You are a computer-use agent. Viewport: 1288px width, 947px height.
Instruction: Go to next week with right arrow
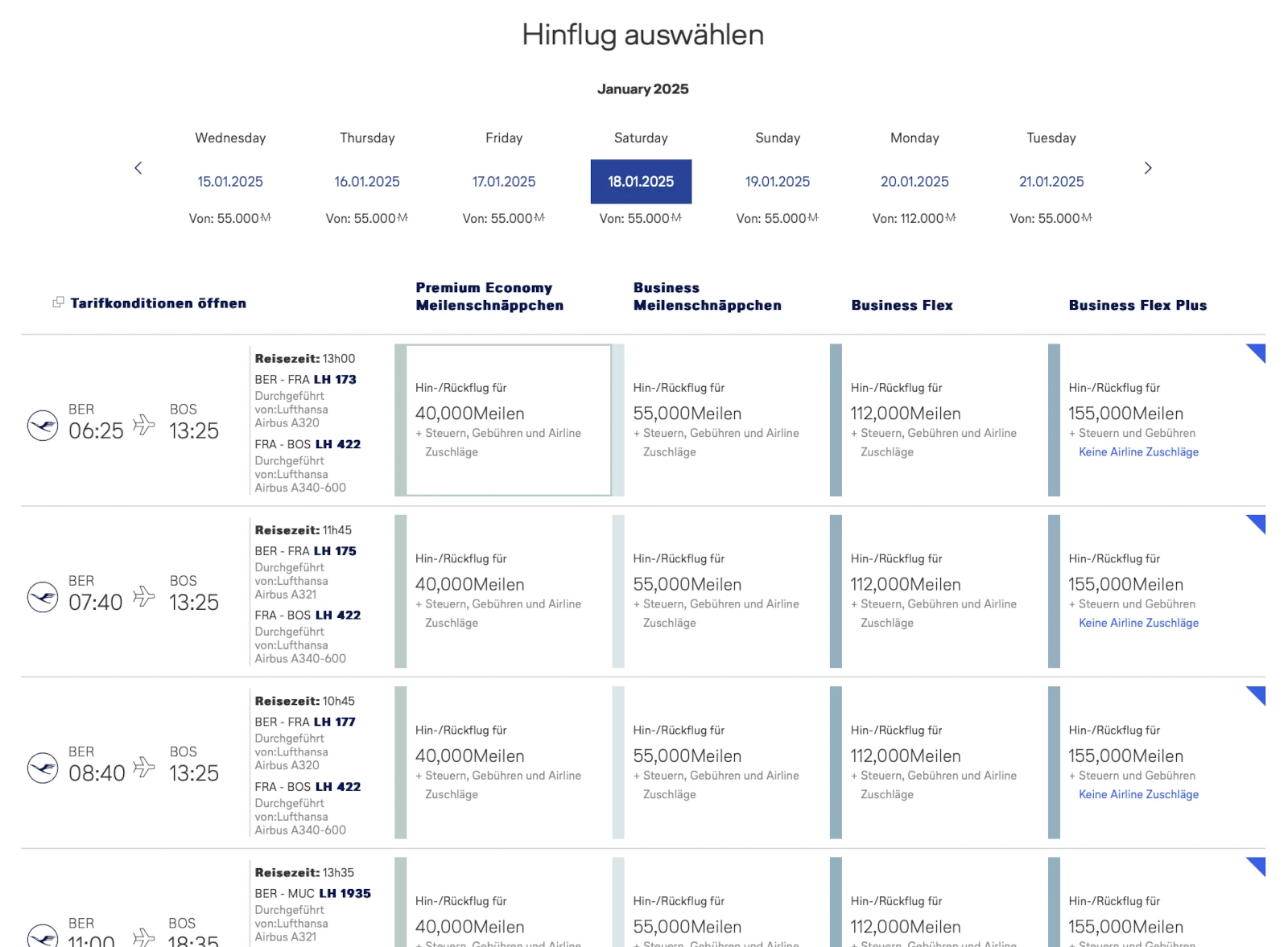[1148, 168]
